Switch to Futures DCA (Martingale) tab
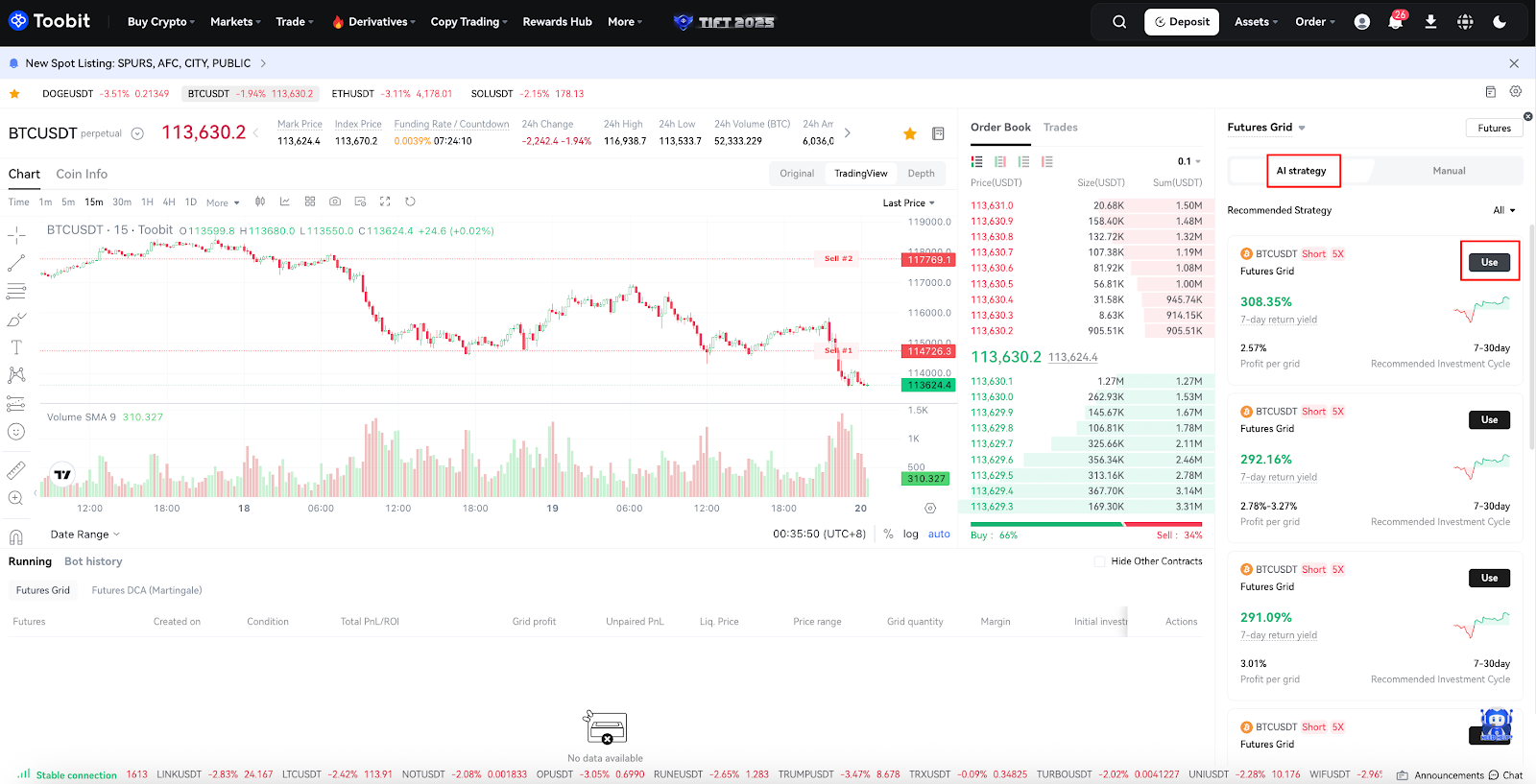The height and width of the screenshot is (784, 1536). click(147, 590)
